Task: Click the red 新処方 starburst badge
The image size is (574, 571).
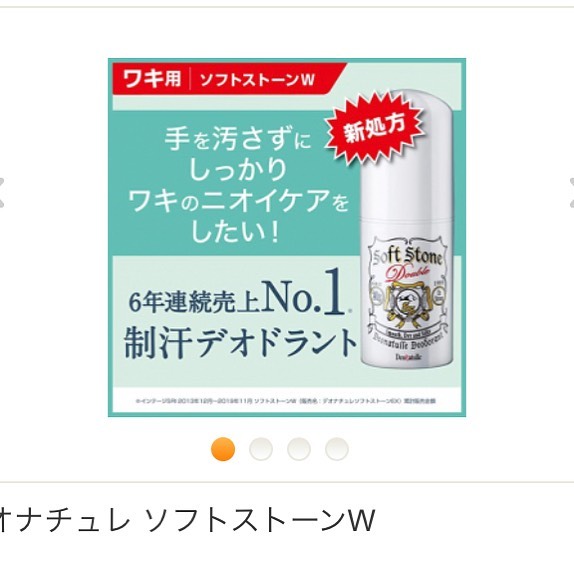Action: [x=374, y=129]
